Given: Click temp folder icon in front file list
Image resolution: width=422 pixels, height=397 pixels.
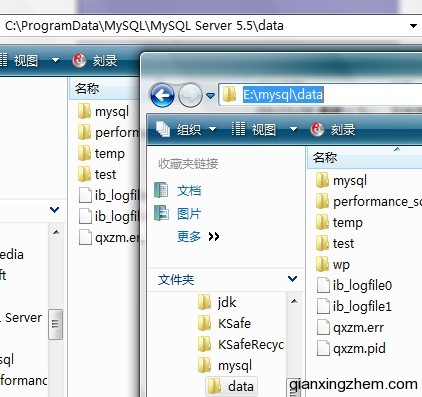Looking at the screenshot, I should (x=322, y=222).
